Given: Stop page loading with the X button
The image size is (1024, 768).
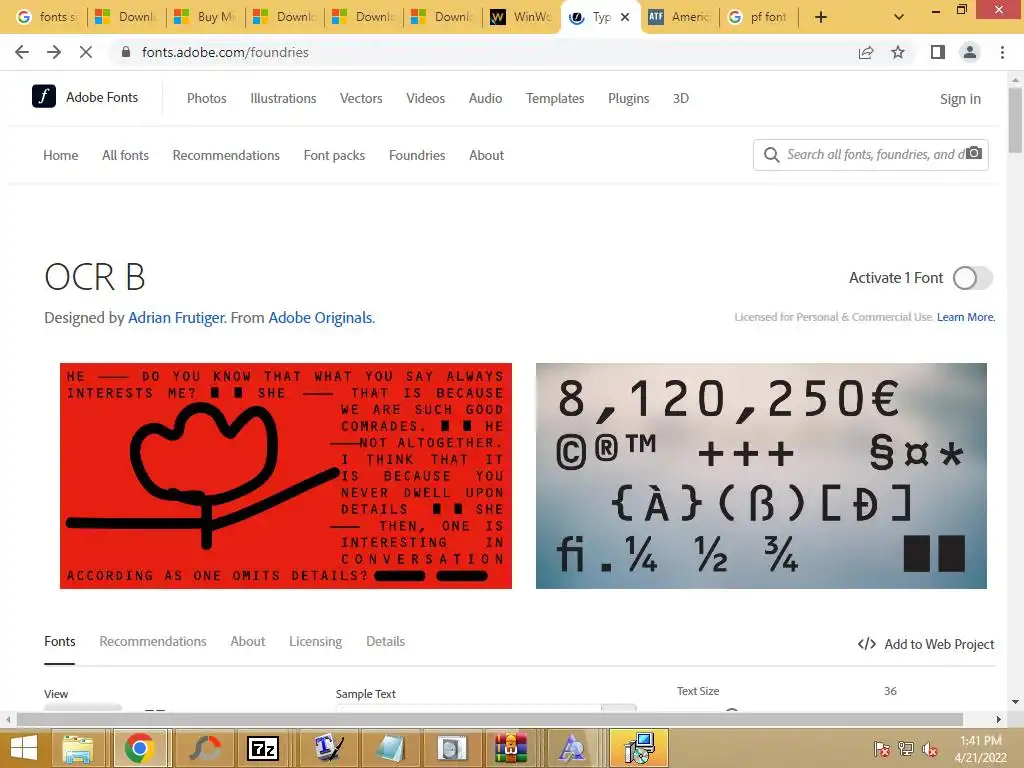Looking at the screenshot, I should click(x=86, y=52).
